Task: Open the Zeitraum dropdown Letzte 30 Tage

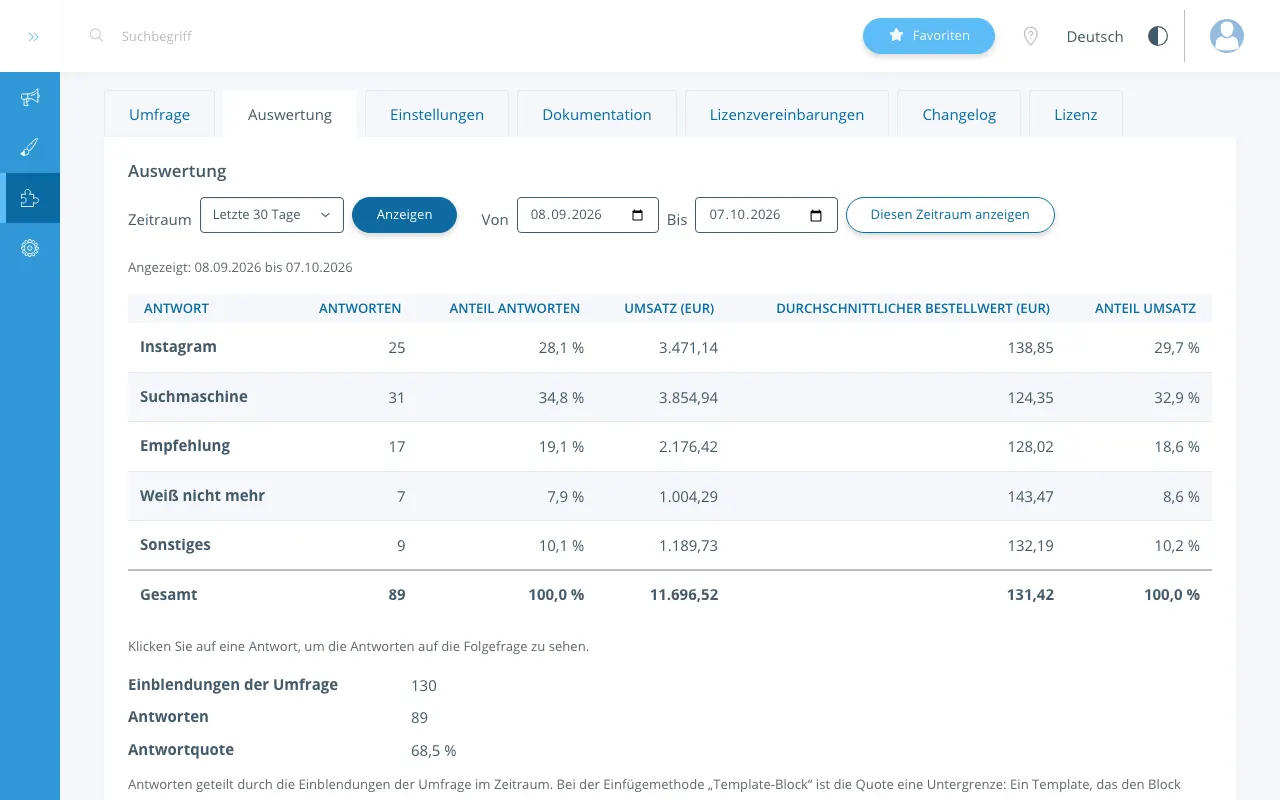Action: click(x=272, y=215)
